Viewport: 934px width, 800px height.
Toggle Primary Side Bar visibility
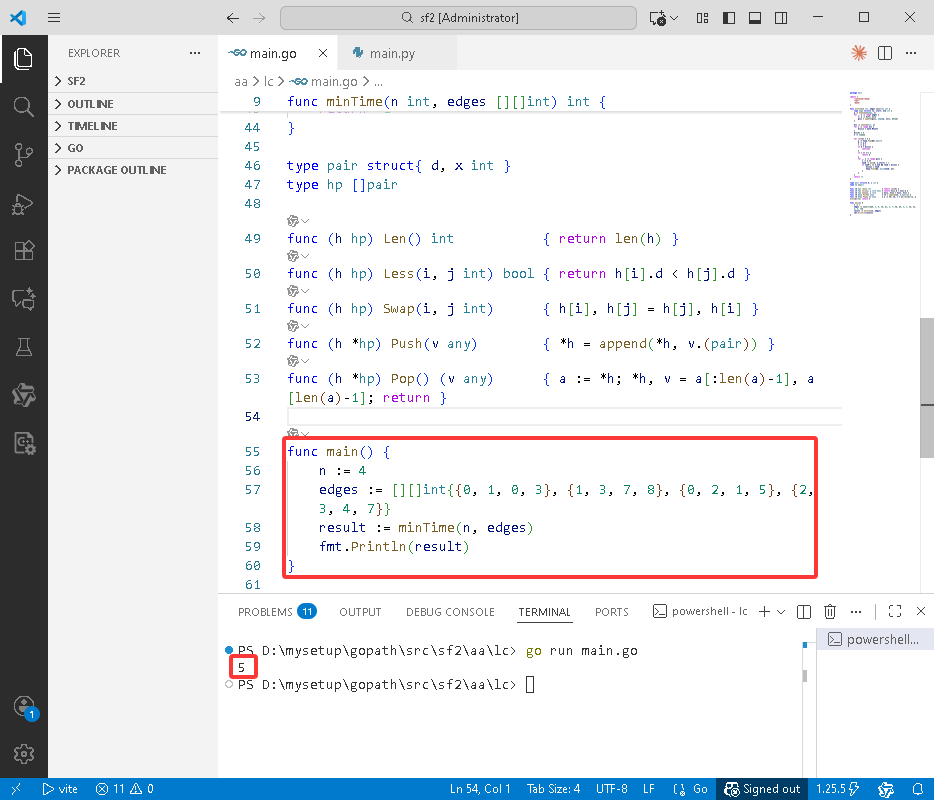(728, 18)
